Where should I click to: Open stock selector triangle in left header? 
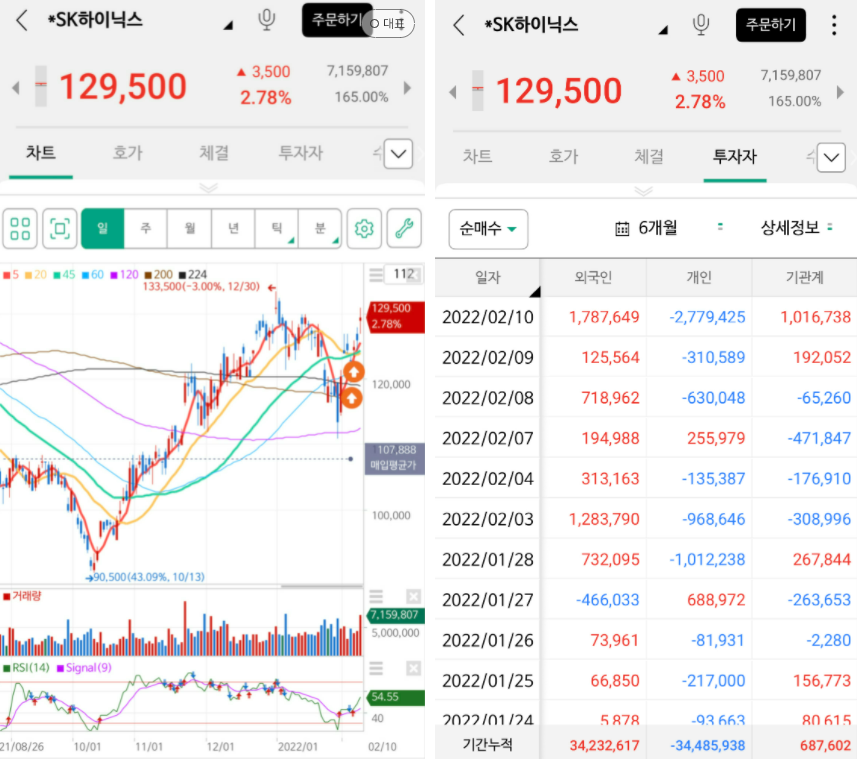point(228,25)
